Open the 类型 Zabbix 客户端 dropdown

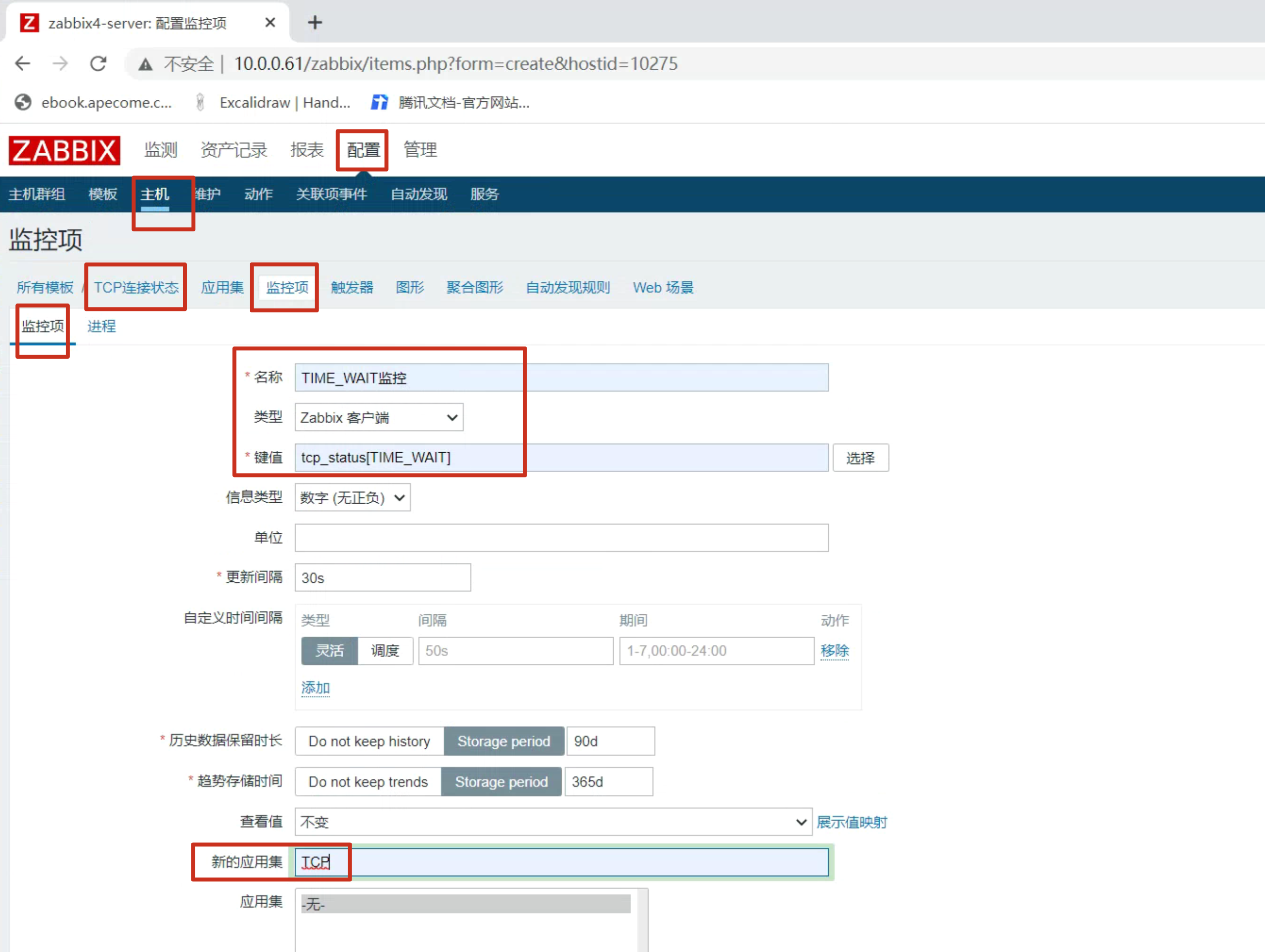click(x=379, y=417)
